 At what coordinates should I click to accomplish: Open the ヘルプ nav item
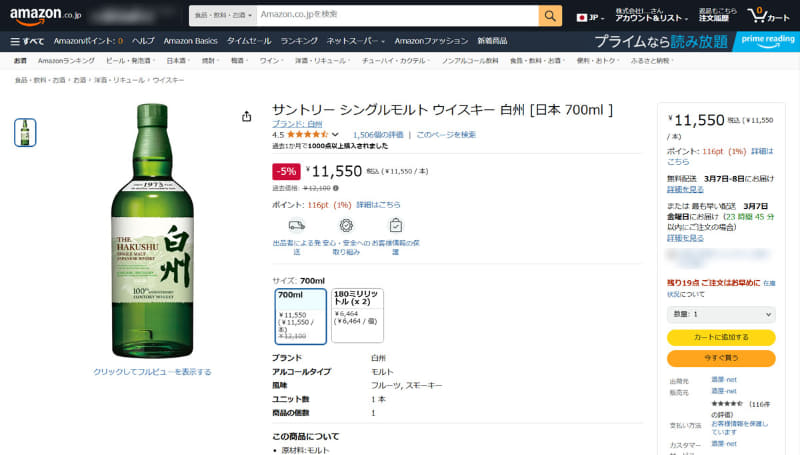pyautogui.click(x=143, y=41)
